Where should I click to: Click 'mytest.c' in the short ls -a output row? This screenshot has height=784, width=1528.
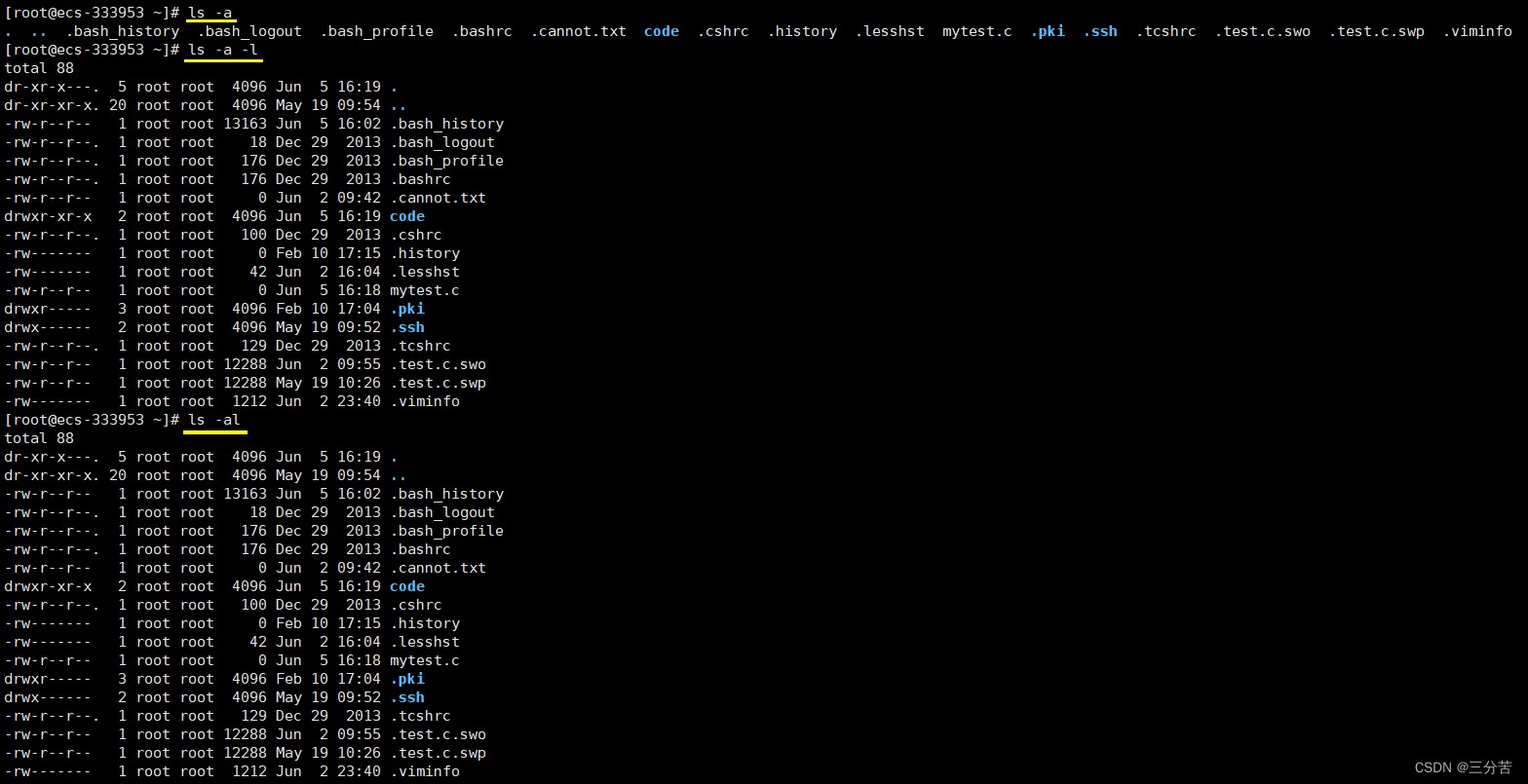(977, 31)
